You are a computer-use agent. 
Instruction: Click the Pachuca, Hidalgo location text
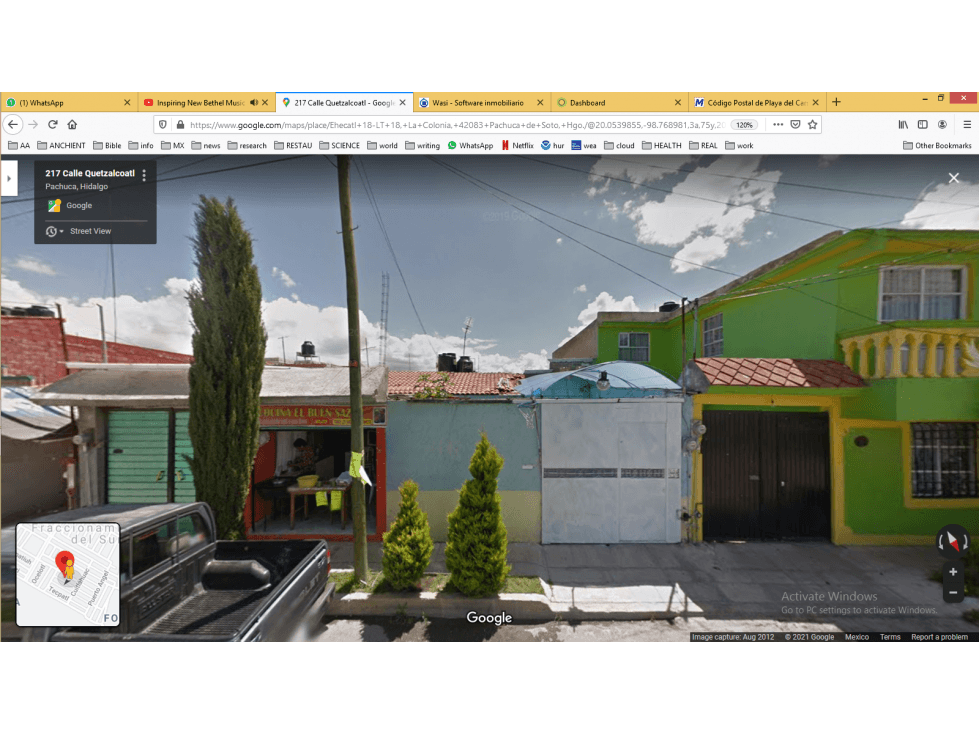pos(76,187)
